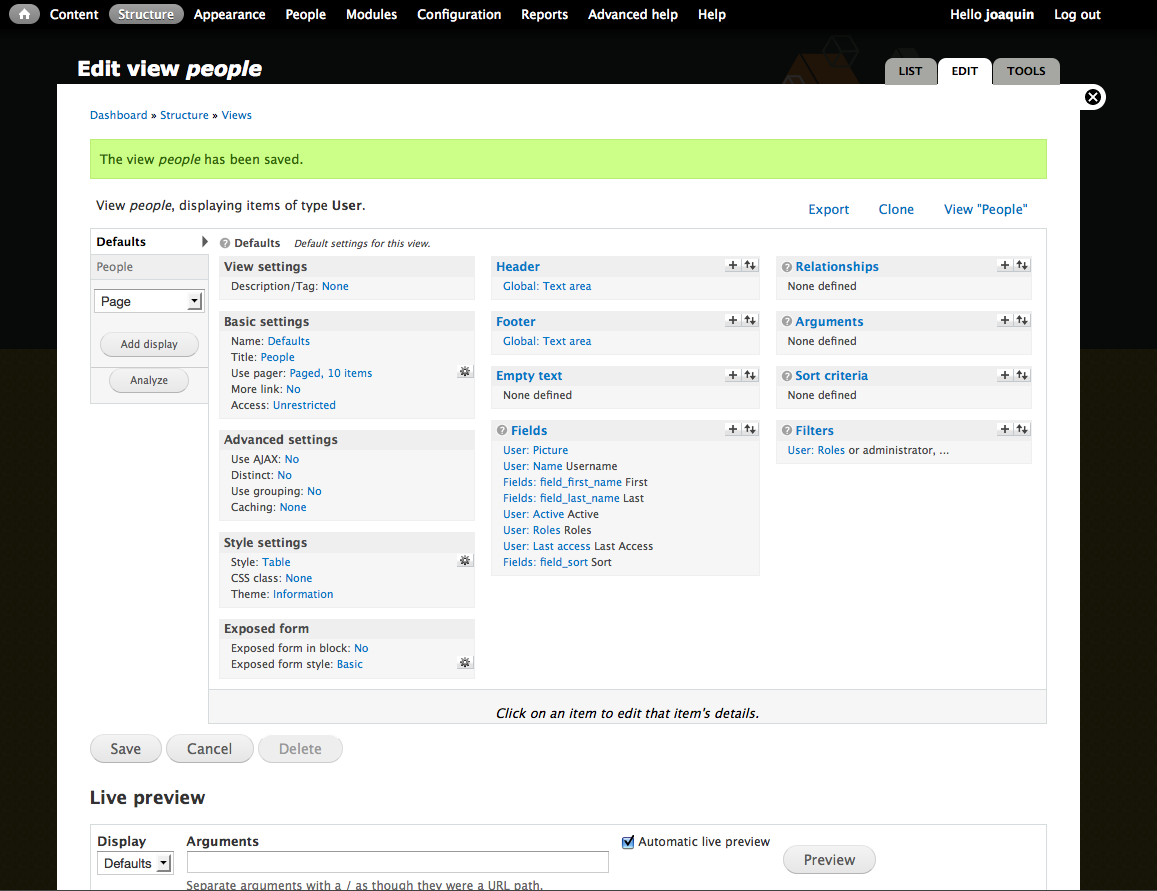Close the overlay with the X icon

pyautogui.click(x=1093, y=97)
